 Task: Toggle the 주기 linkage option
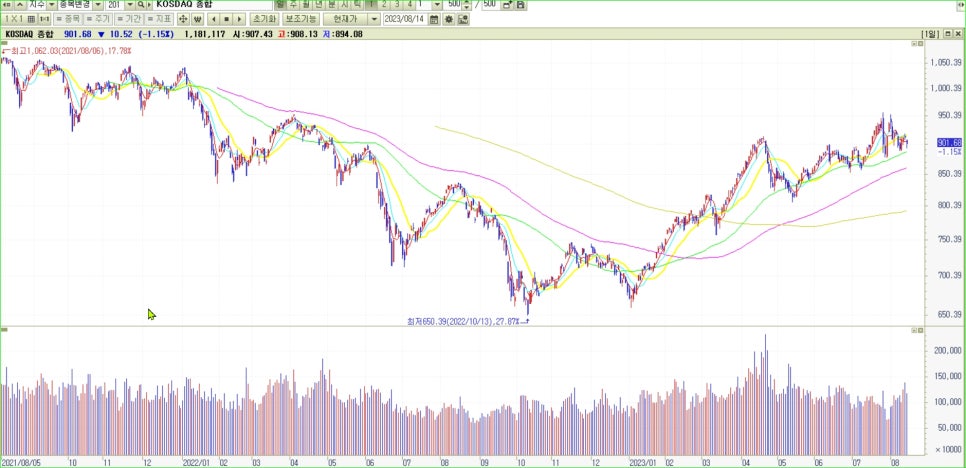(99, 19)
